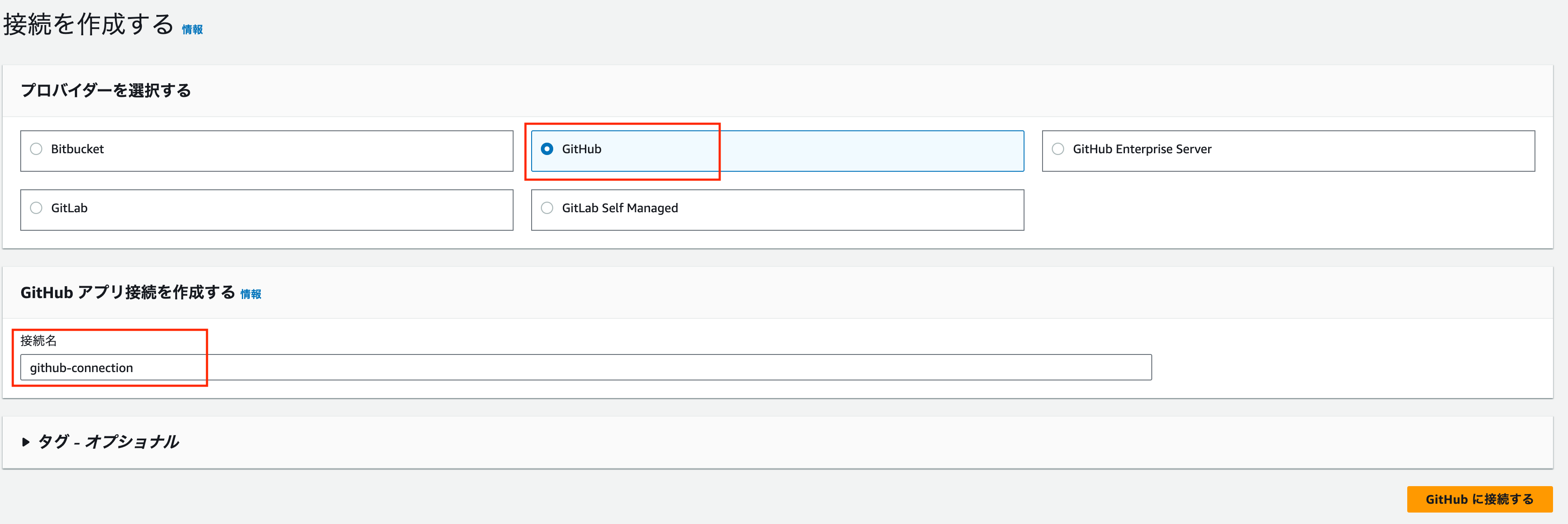This screenshot has width=1568, height=524.
Task: Click the Bitbucket label text
Action: click(78, 149)
